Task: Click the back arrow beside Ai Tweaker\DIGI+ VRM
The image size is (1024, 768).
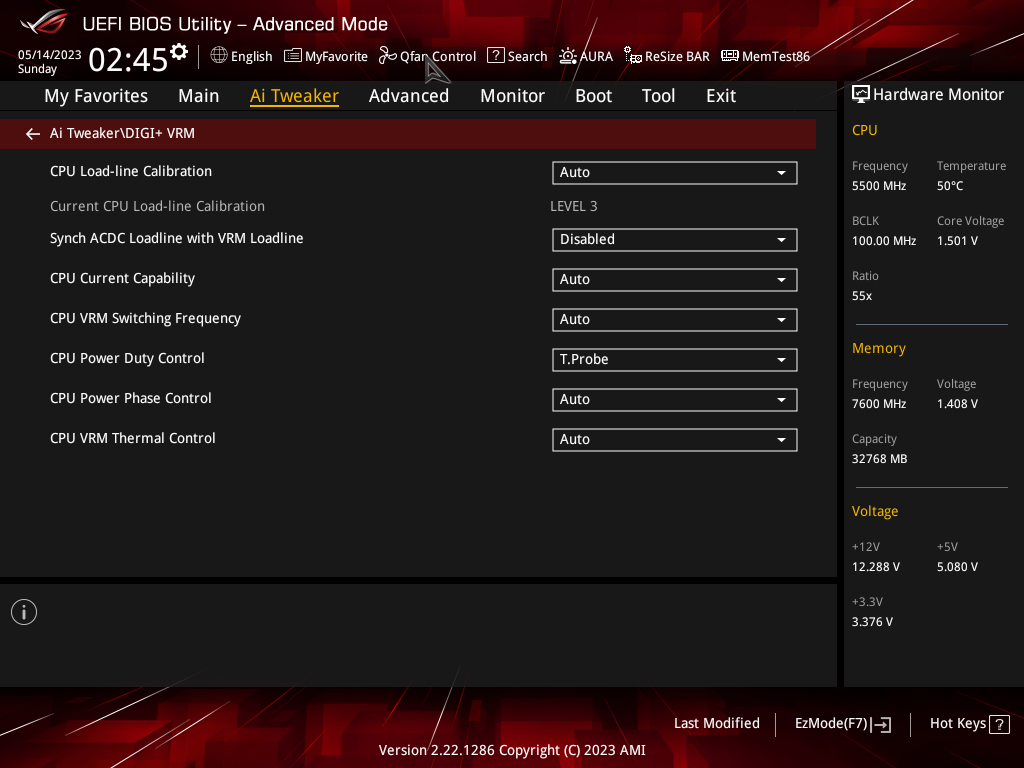Action: 33,134
